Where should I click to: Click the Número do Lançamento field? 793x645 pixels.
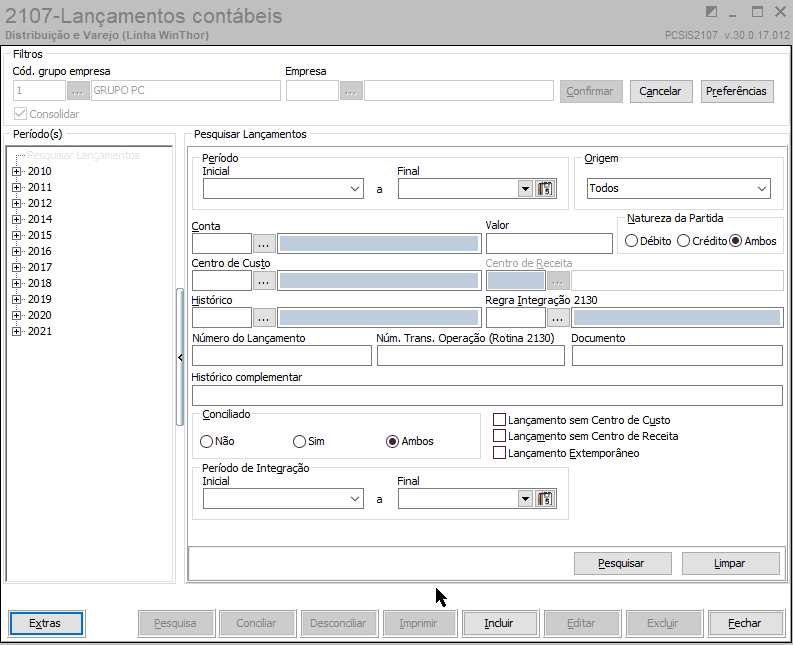[282, 356]
